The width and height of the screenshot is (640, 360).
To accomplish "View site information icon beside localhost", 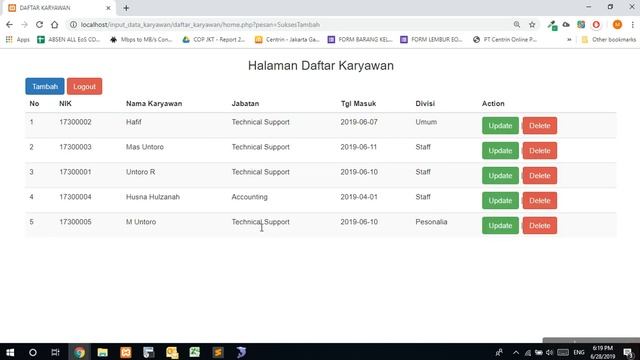I will coord(73,24).
